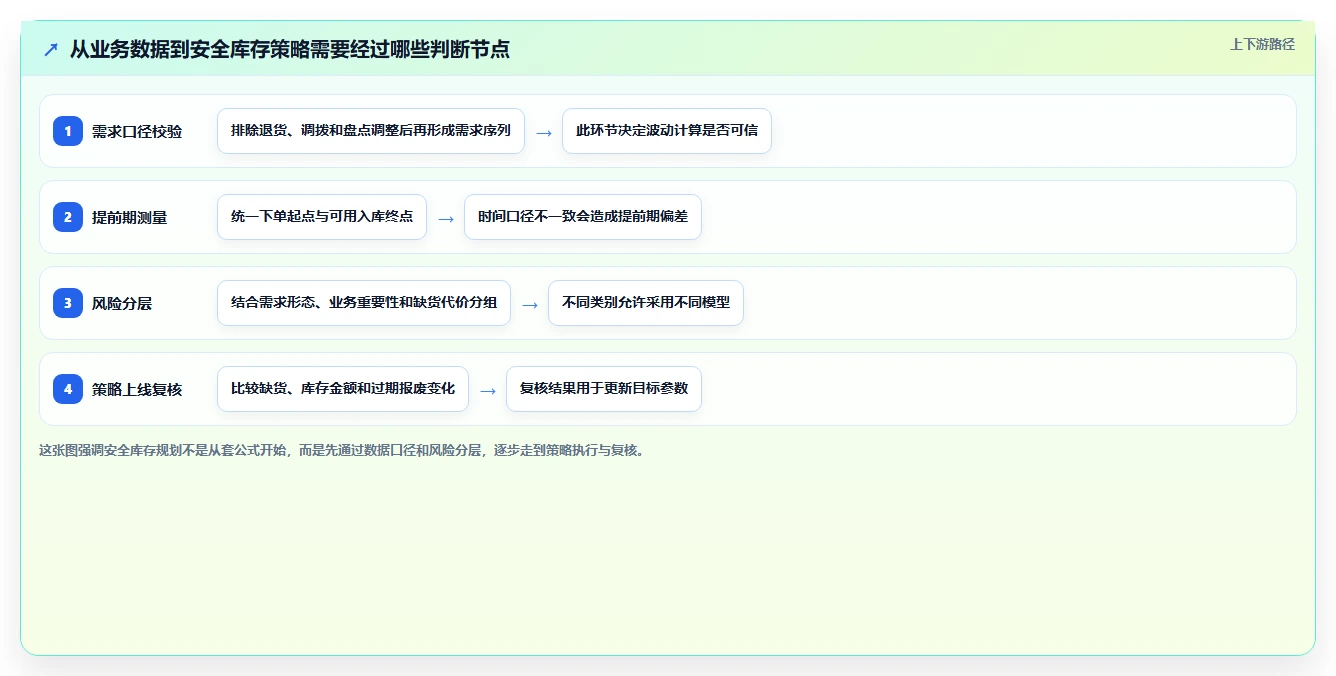Click the 排除退货、调拨和盘点调整后再形成需求序列 box
This screenshot has height=676, width=1336.
pyautogui.click(x=371, y=131)
